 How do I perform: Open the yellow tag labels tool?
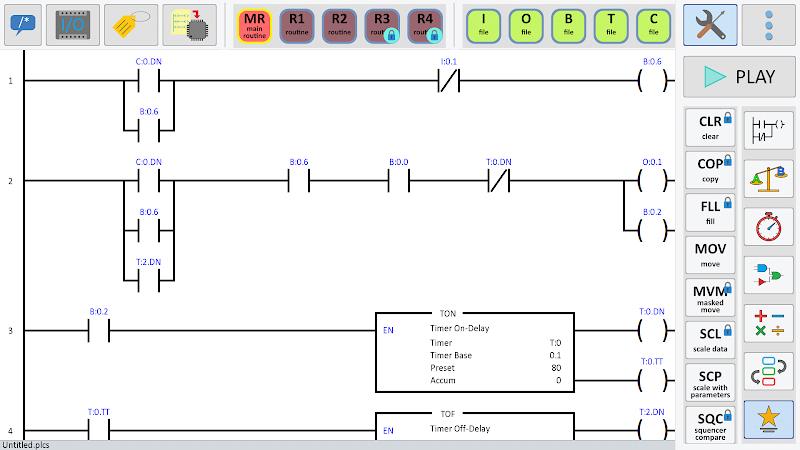[x=131, y=24]
